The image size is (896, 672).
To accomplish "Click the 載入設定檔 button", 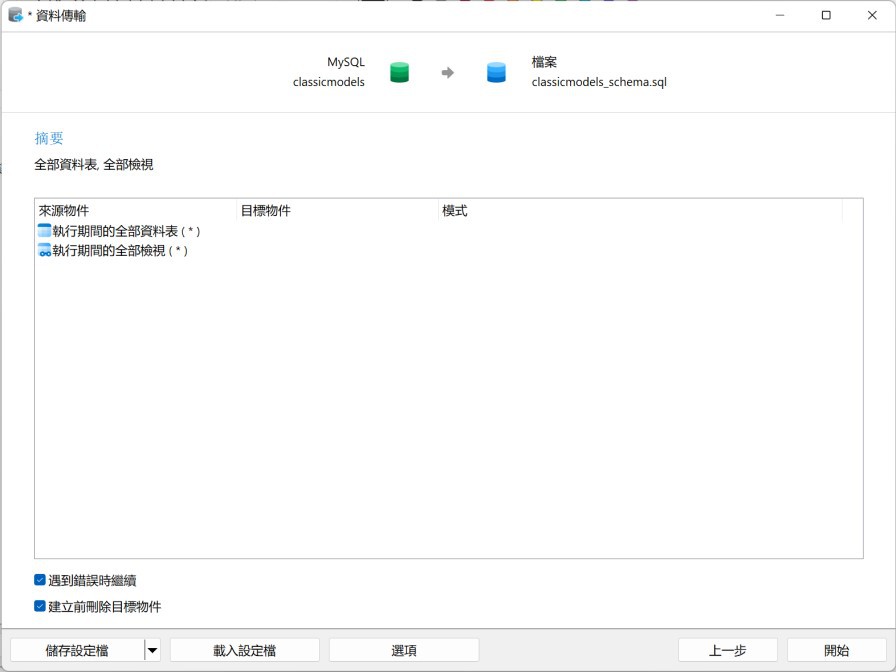I will [245, 649].
